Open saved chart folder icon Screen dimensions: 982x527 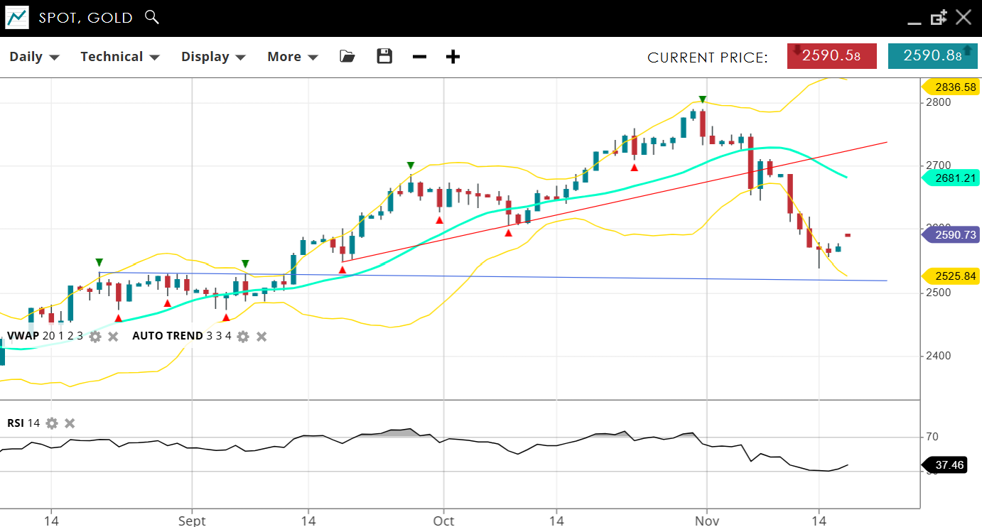click(x=347, y=57)
